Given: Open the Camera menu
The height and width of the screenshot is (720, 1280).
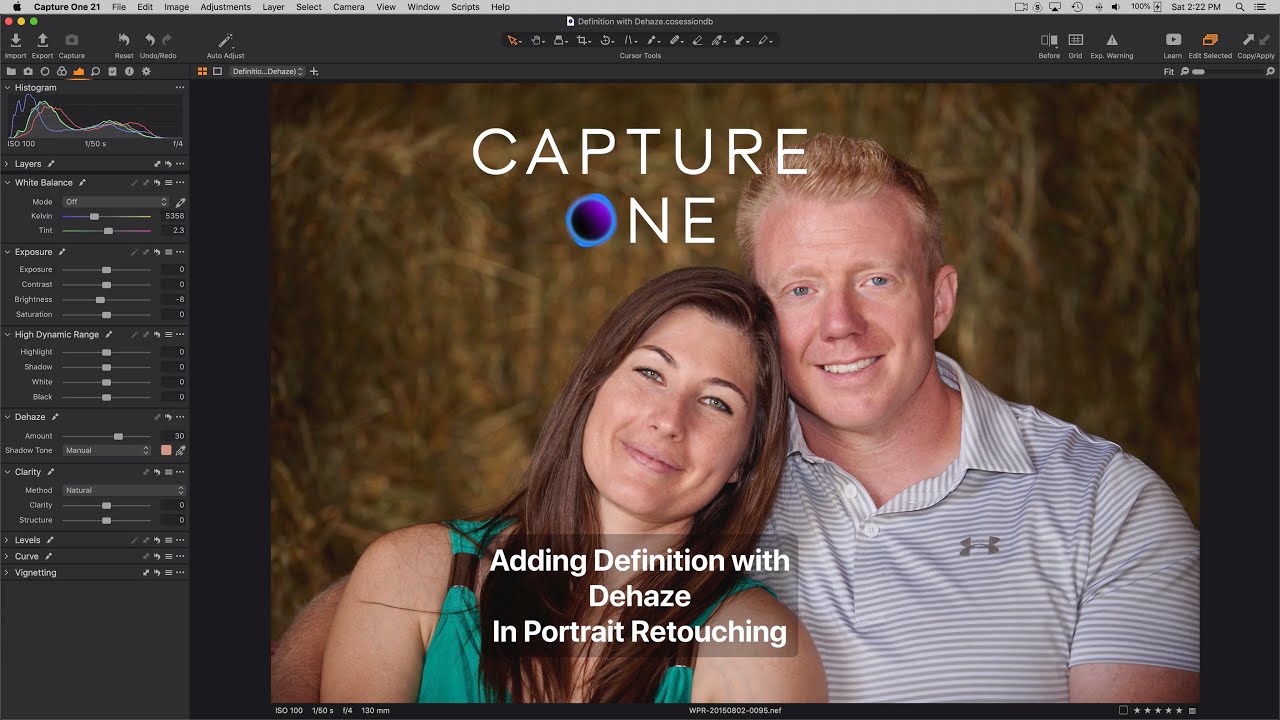Looking at the screenshot, I should click(x=349, y=7).
